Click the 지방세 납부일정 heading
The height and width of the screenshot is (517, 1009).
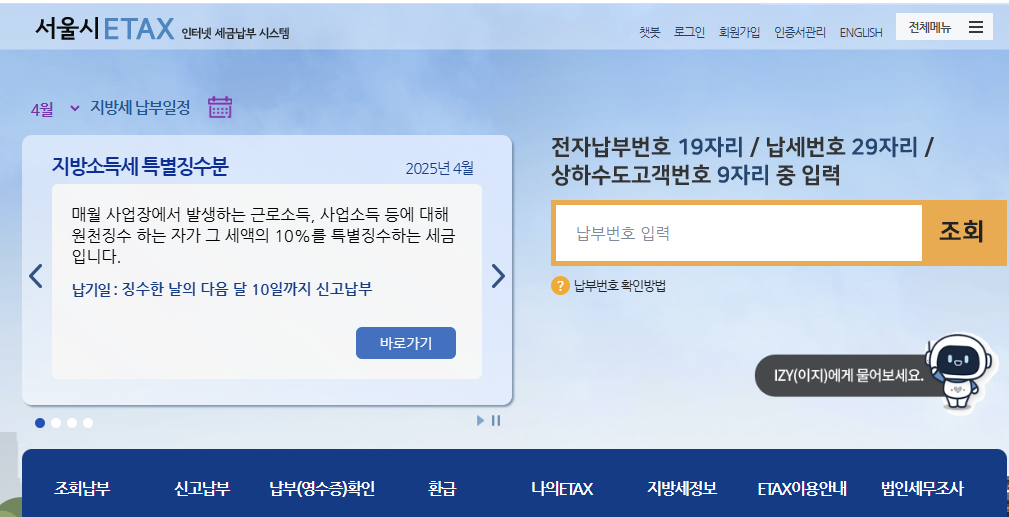pyautogui.click(x=140, y=108)
